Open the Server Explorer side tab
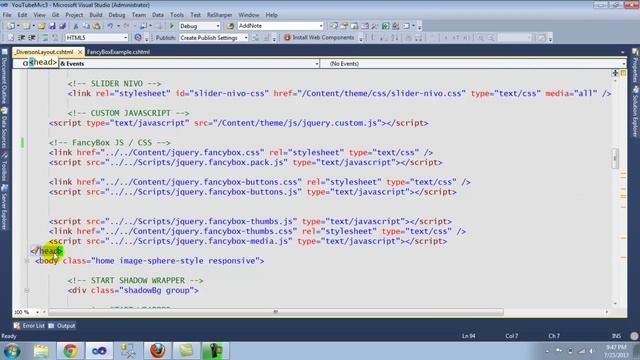 [4, 207]
